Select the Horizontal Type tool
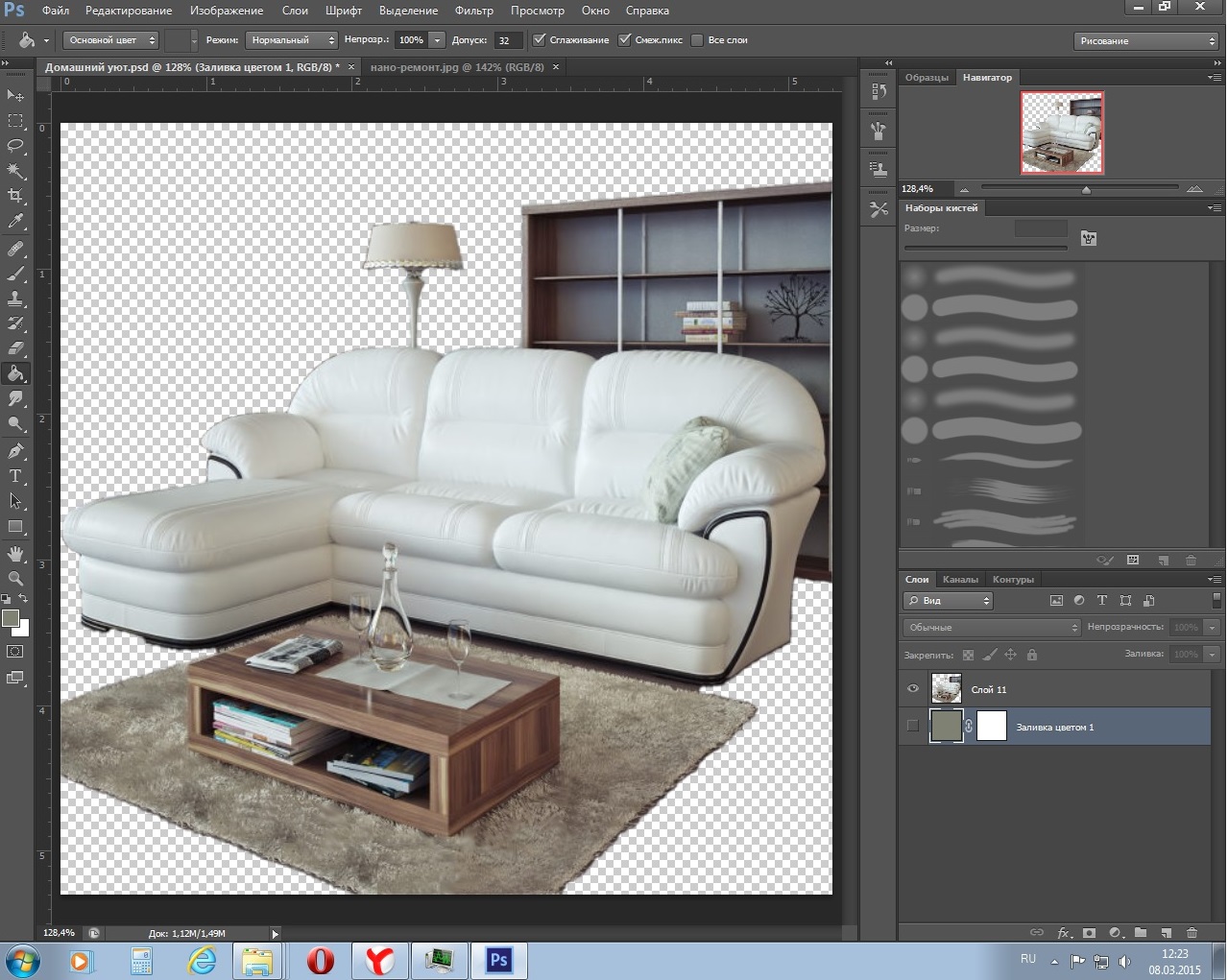 click(x=15, y=476)
